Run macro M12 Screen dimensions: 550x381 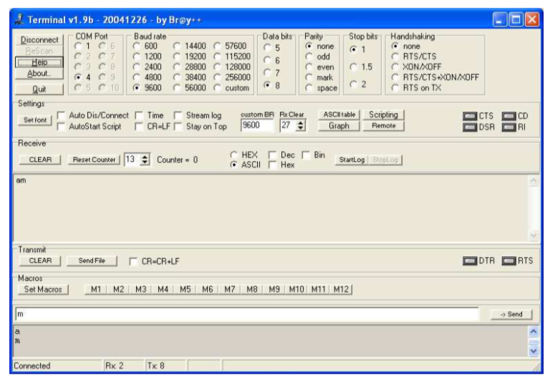(341, 289)
